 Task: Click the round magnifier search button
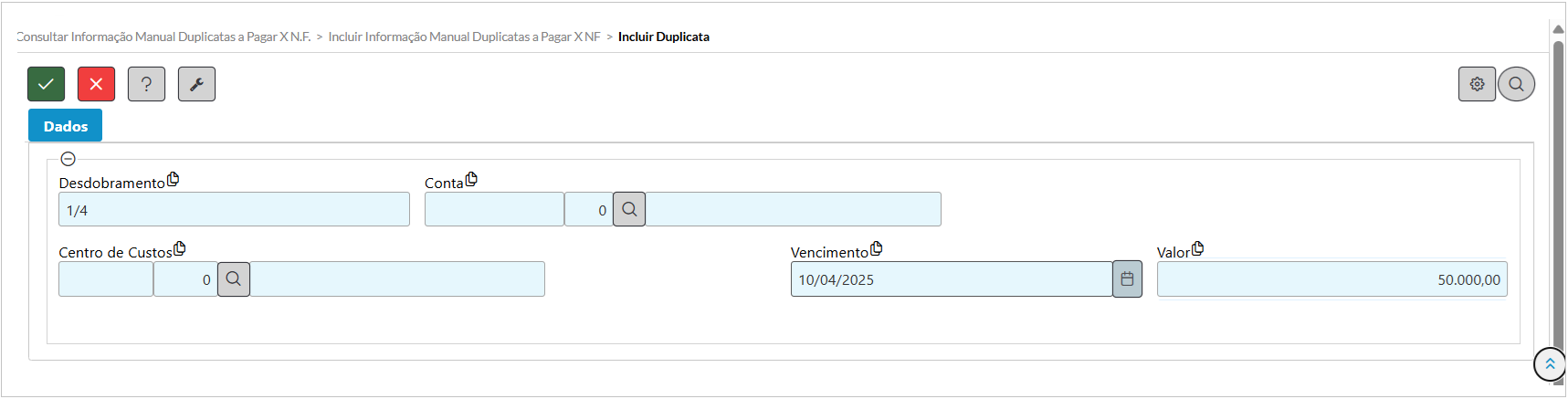click(x=1516, y=84)
